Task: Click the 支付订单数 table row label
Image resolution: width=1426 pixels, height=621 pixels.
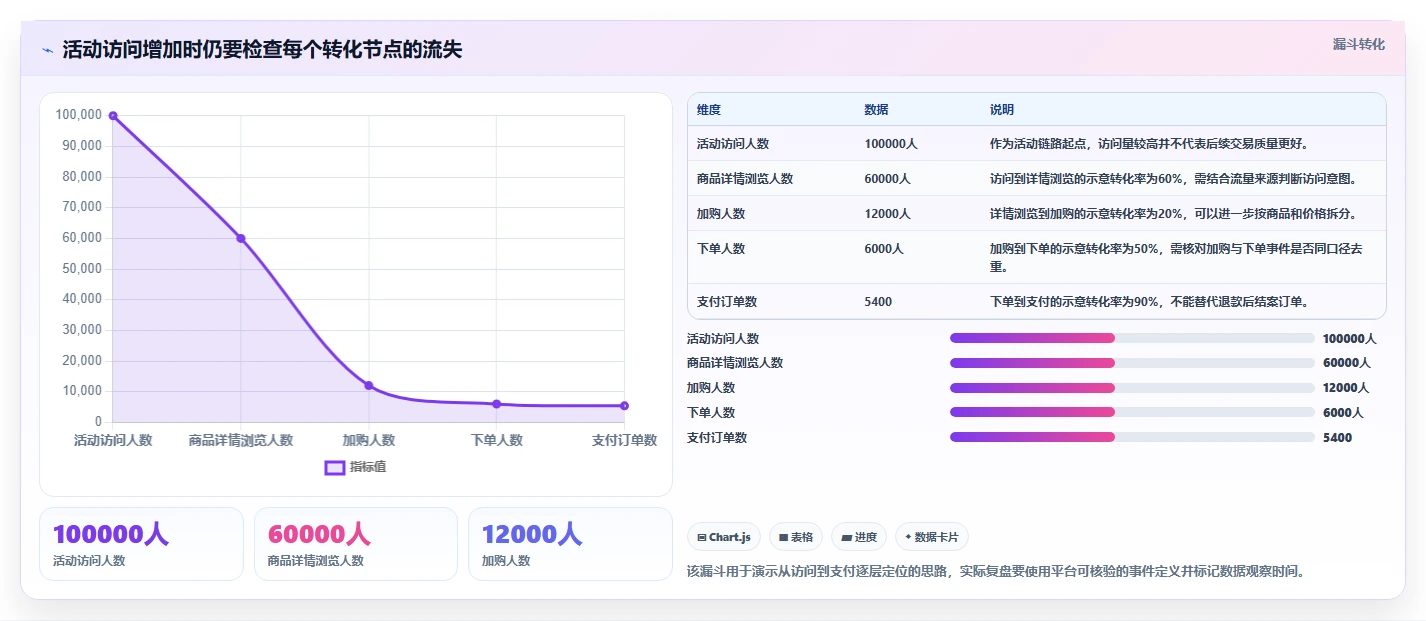Action: coord(727,301)
